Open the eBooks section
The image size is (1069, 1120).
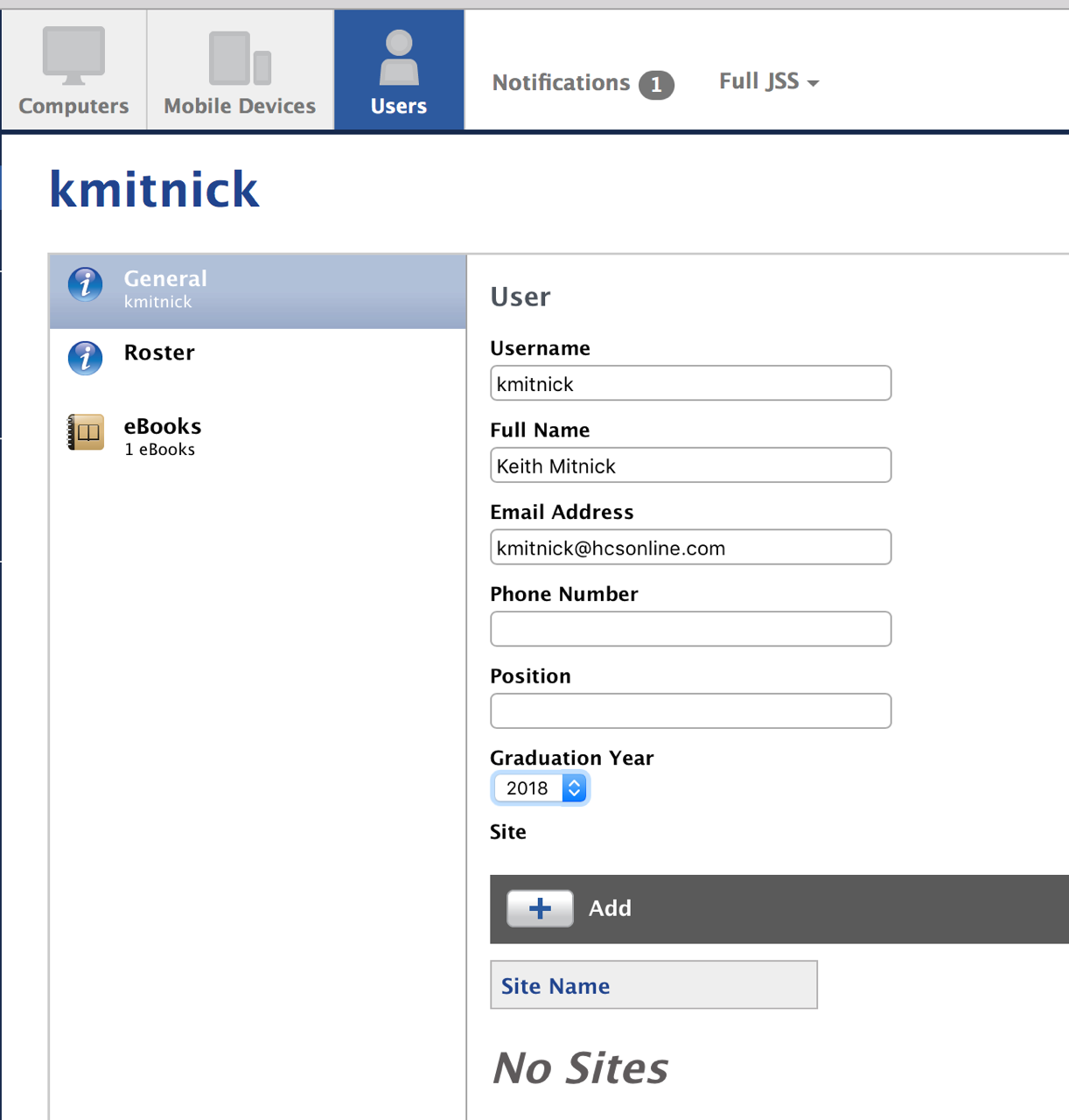258,438
